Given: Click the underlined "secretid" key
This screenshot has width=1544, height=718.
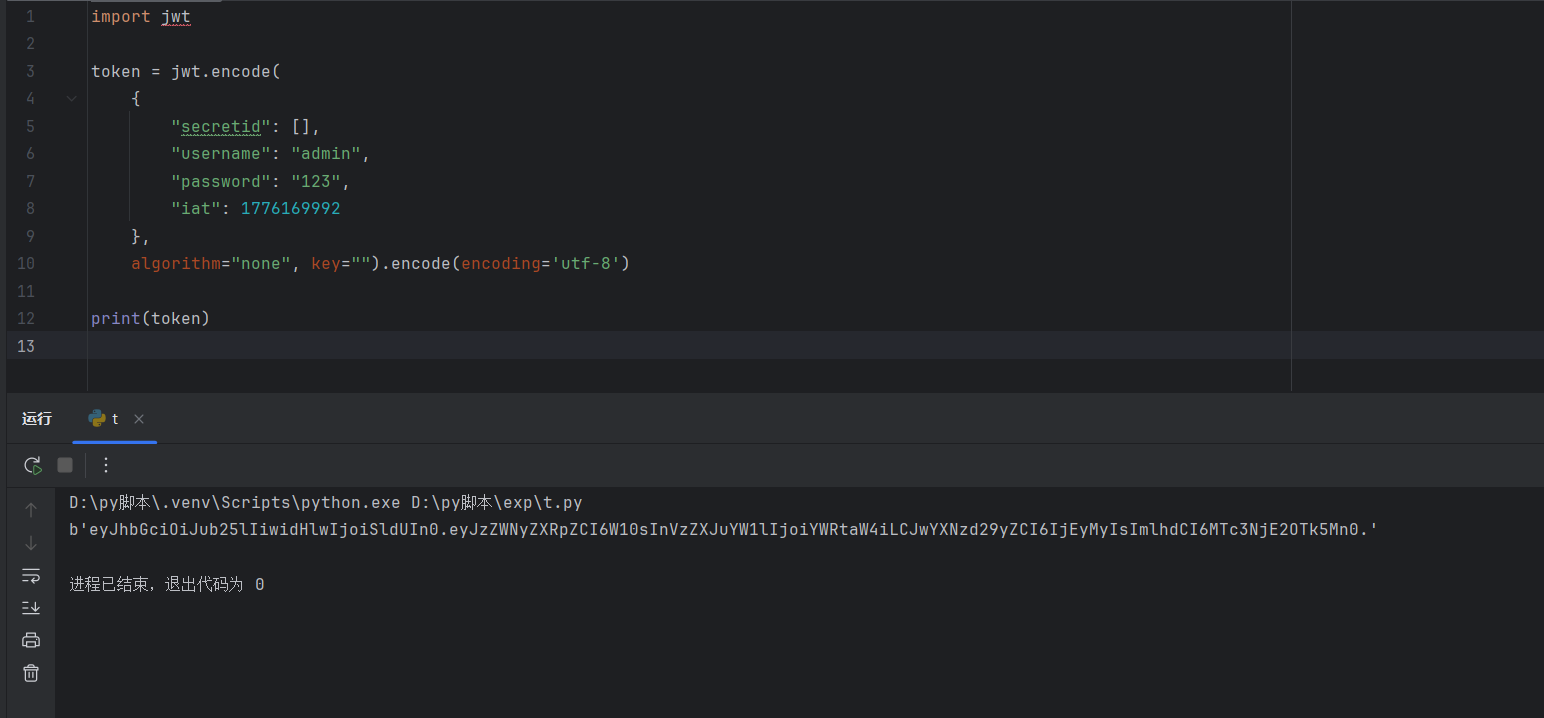Looking at the screenshot, I should click(x=221, y=126).
